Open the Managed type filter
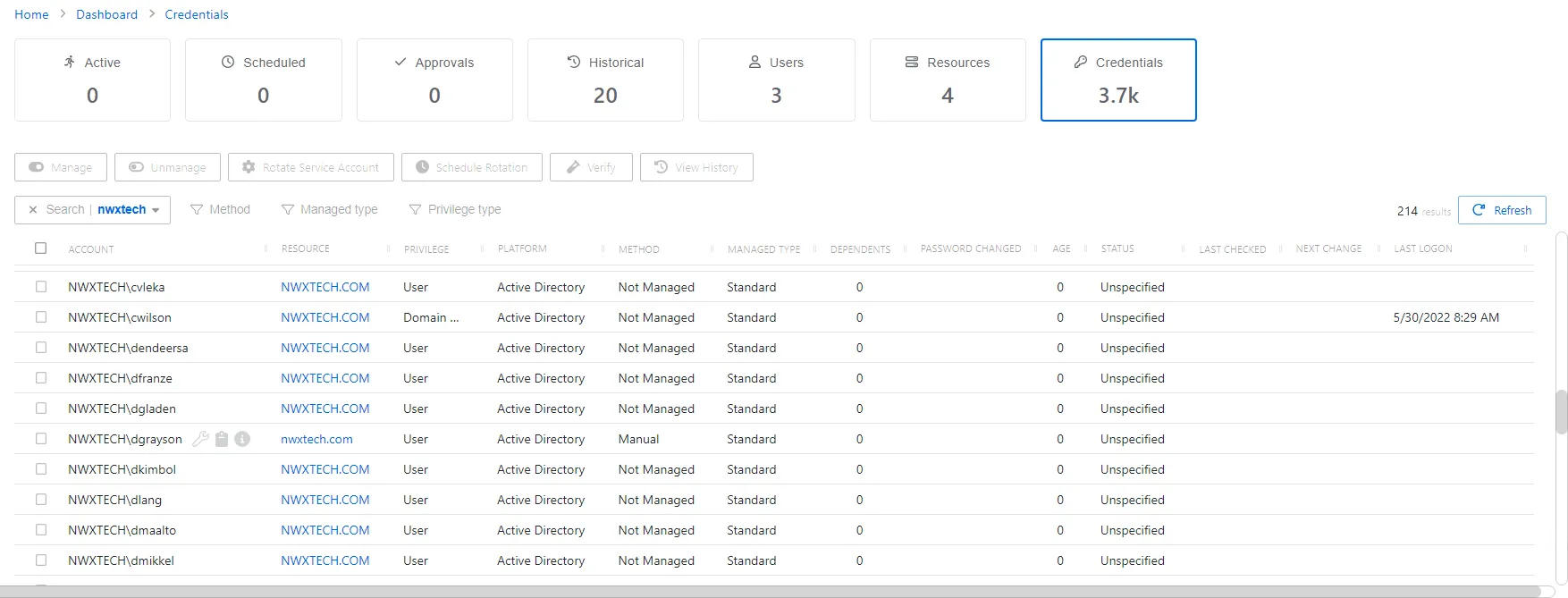This screenshot has height=598, width=1568. coord(329,209)
